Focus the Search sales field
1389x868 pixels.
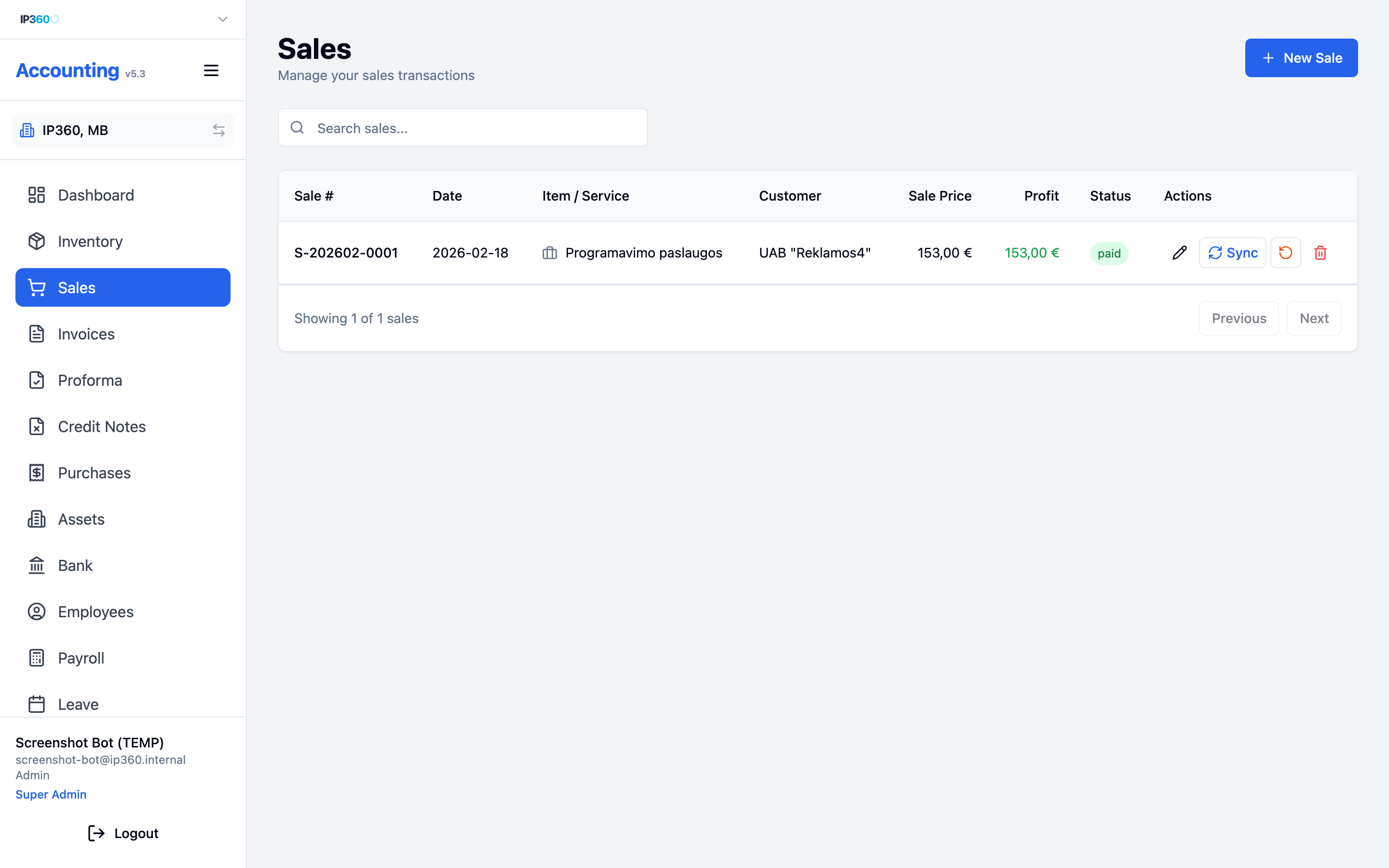(x=463, y=127)
